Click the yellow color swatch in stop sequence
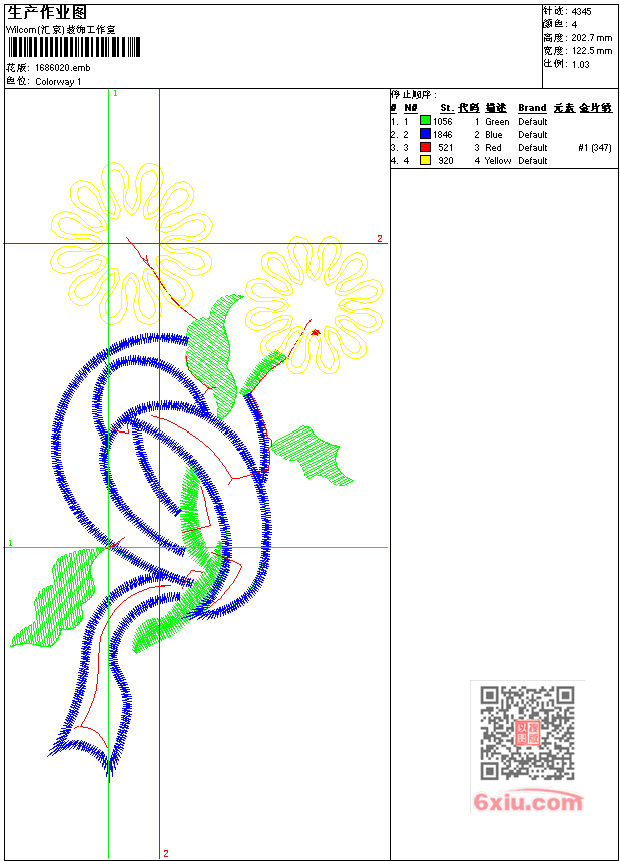 pos(425,160)
